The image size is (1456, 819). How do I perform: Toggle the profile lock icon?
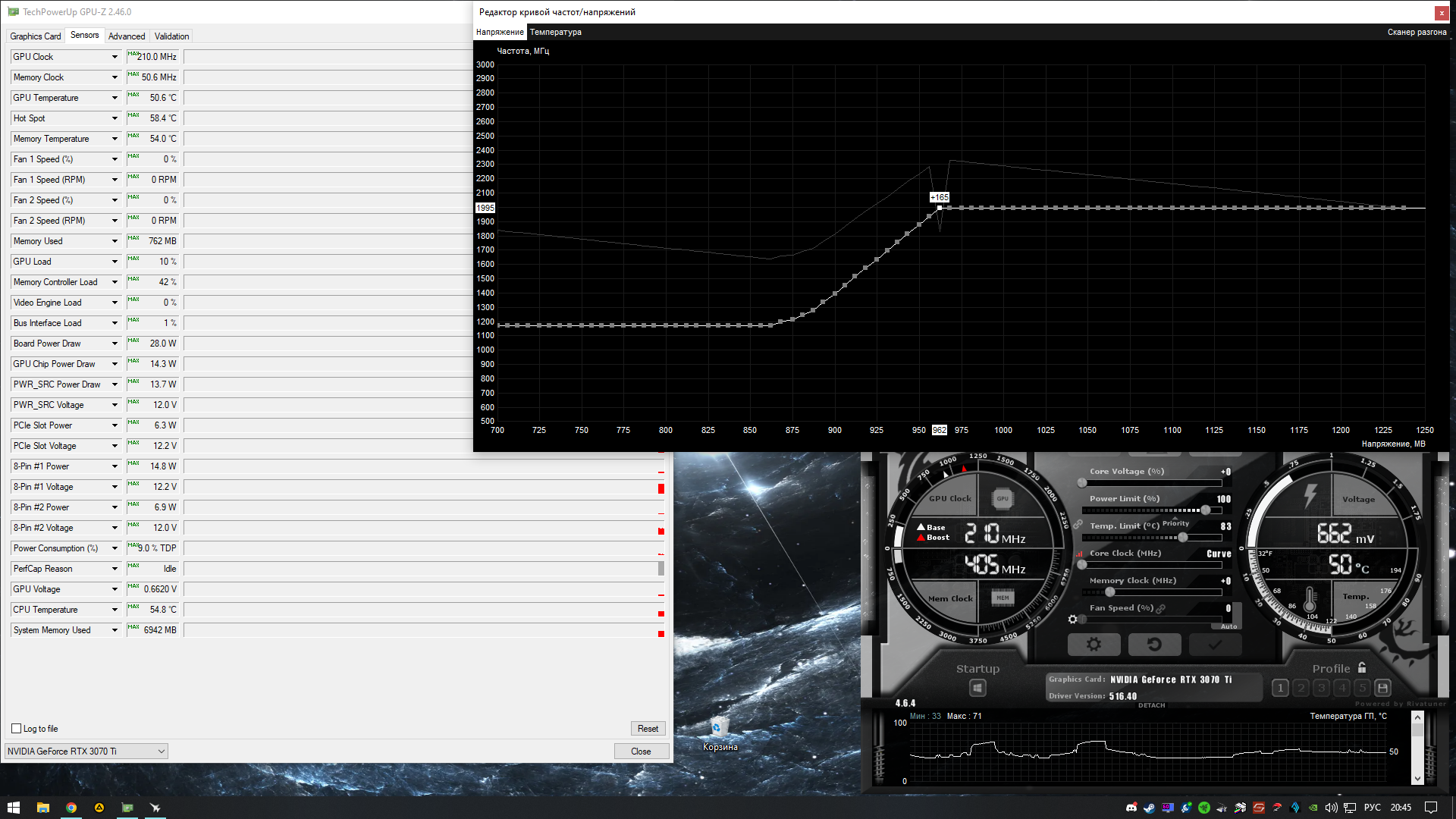point(1362,668)
